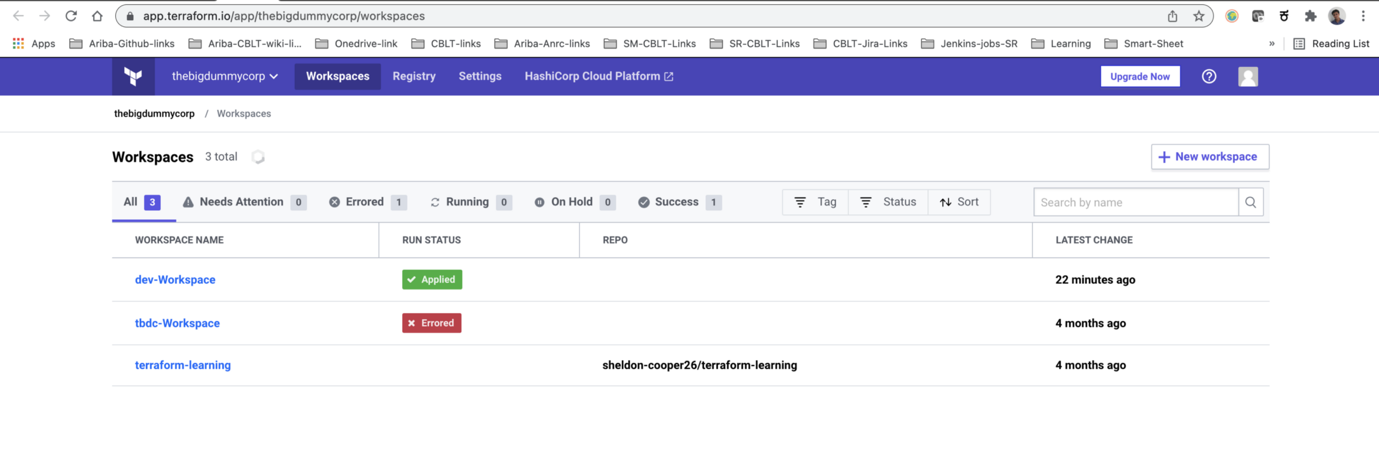Select the Success filter tab
The width and height of the screenshot is (1379, 475).
click(679, 202)
